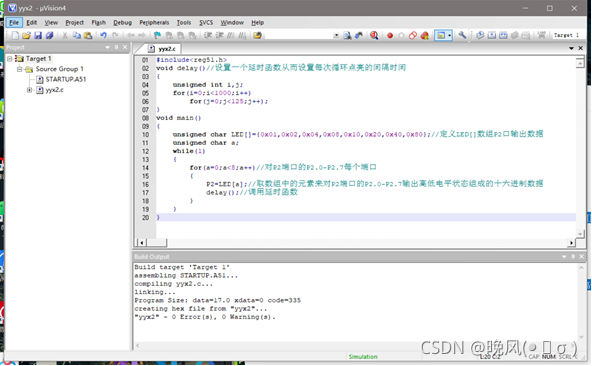
Task: Open the Peripherals menu
Action: (154, 23)
